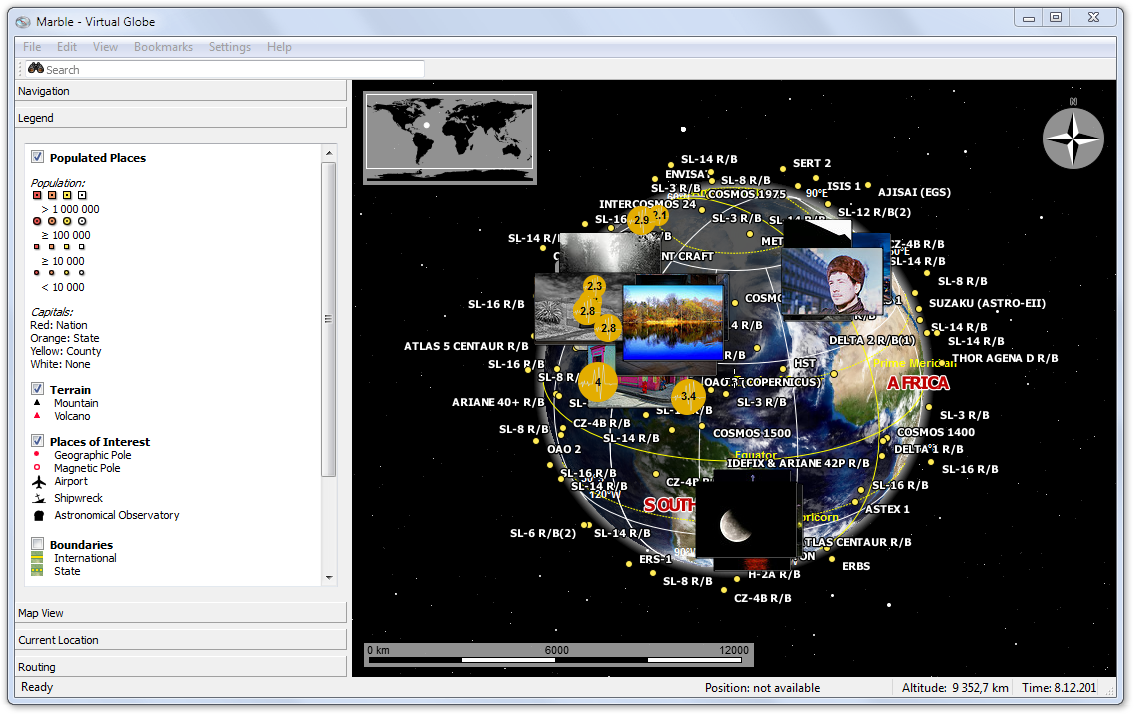Enable the Boundaries checkbox
The image size is (1134, 714).
(38, 543)
